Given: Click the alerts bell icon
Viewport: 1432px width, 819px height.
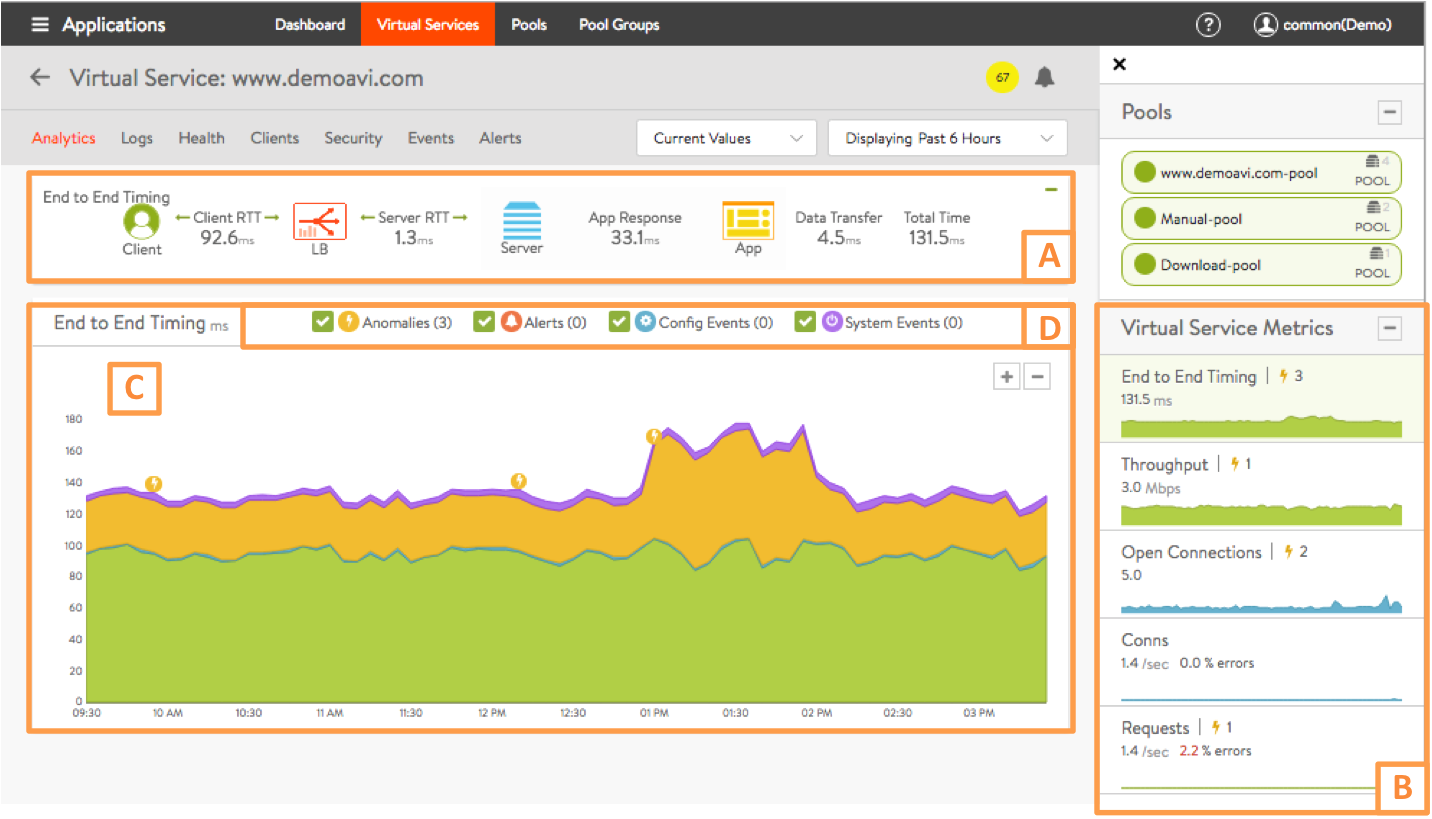Looking at the screenshot, I should coord(1044,77).
